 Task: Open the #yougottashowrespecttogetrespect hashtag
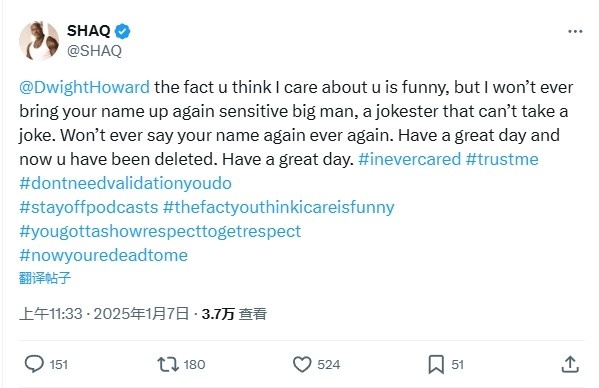pos(160,231)
